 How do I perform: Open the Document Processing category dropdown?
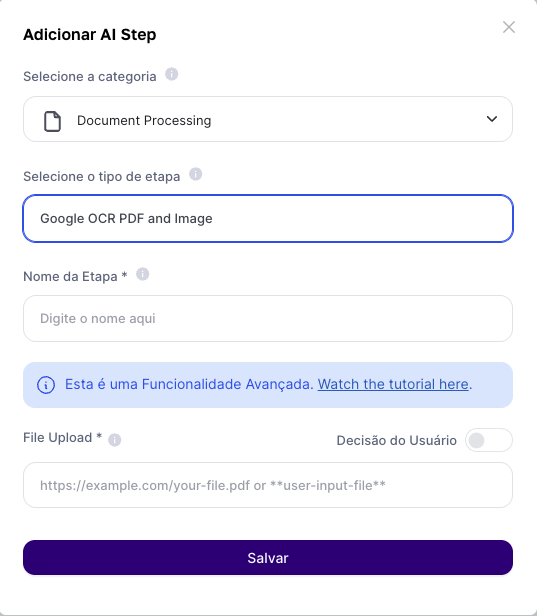(x=268, y=119)
